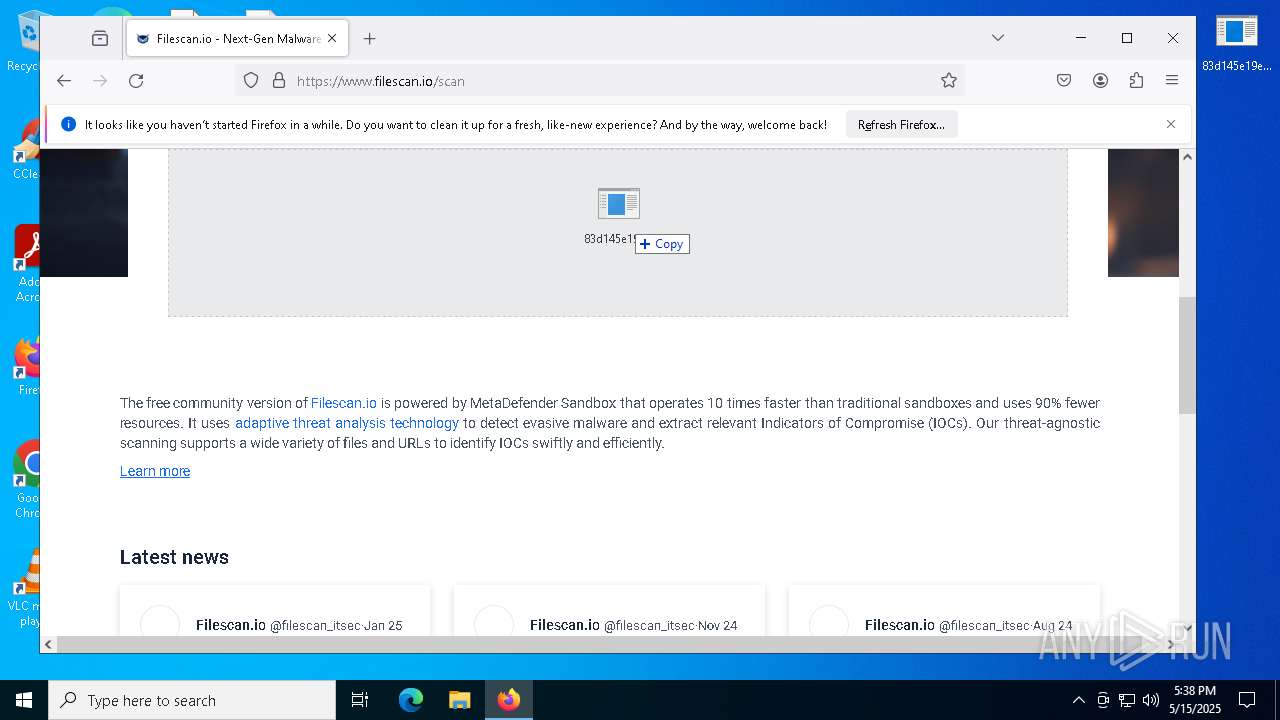This screenshot has height=720, width=1280.
Task: Open the adaptive threat analysis technology link
Action: [x=347, y=423]
